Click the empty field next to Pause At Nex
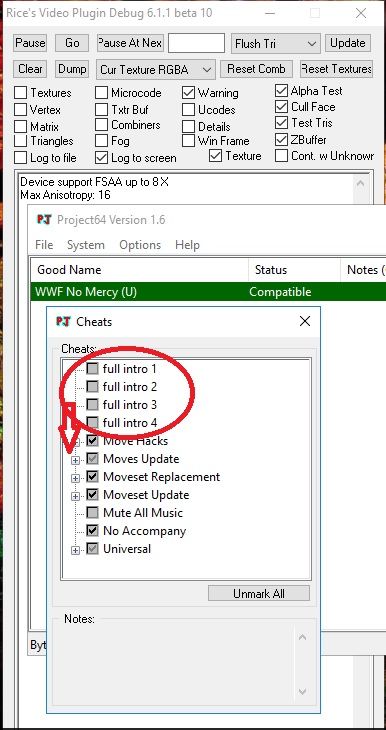The width and height of the screenshot is (386, 730). (x=196, y=43)
